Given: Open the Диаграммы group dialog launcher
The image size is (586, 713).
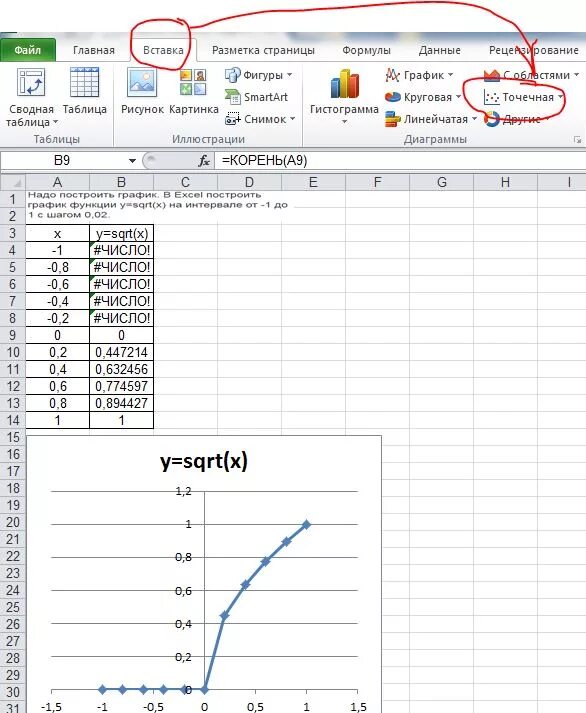Looking at the screenshot, I should click(577, 140).
